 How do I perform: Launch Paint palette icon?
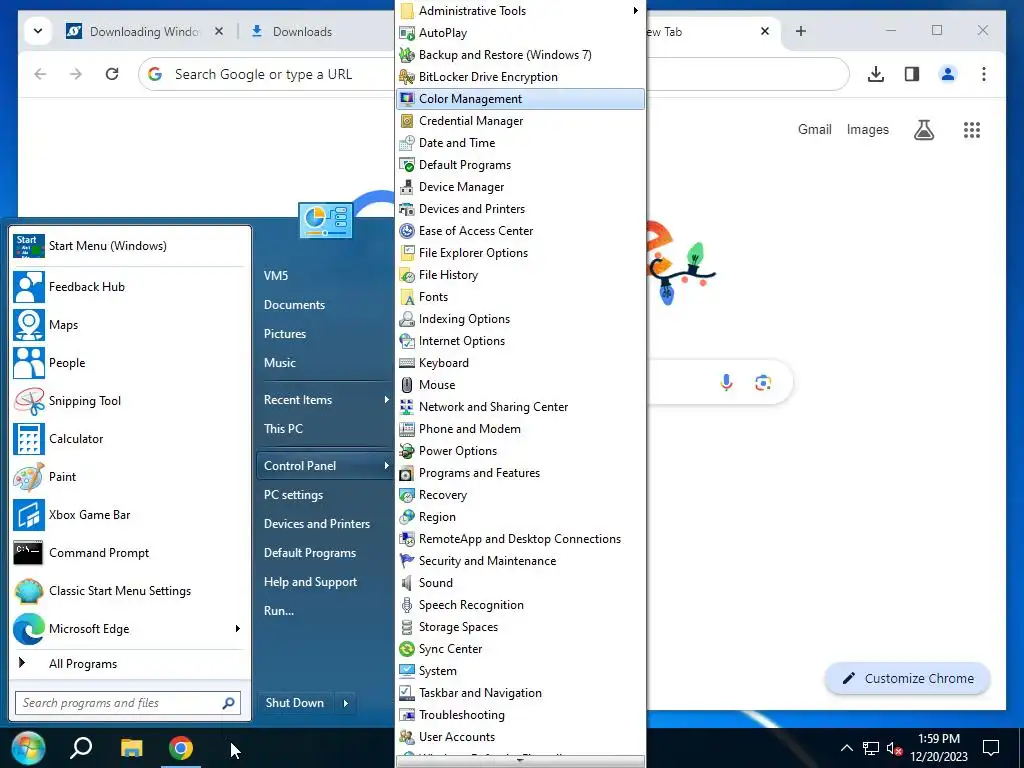tap(29, 477)
